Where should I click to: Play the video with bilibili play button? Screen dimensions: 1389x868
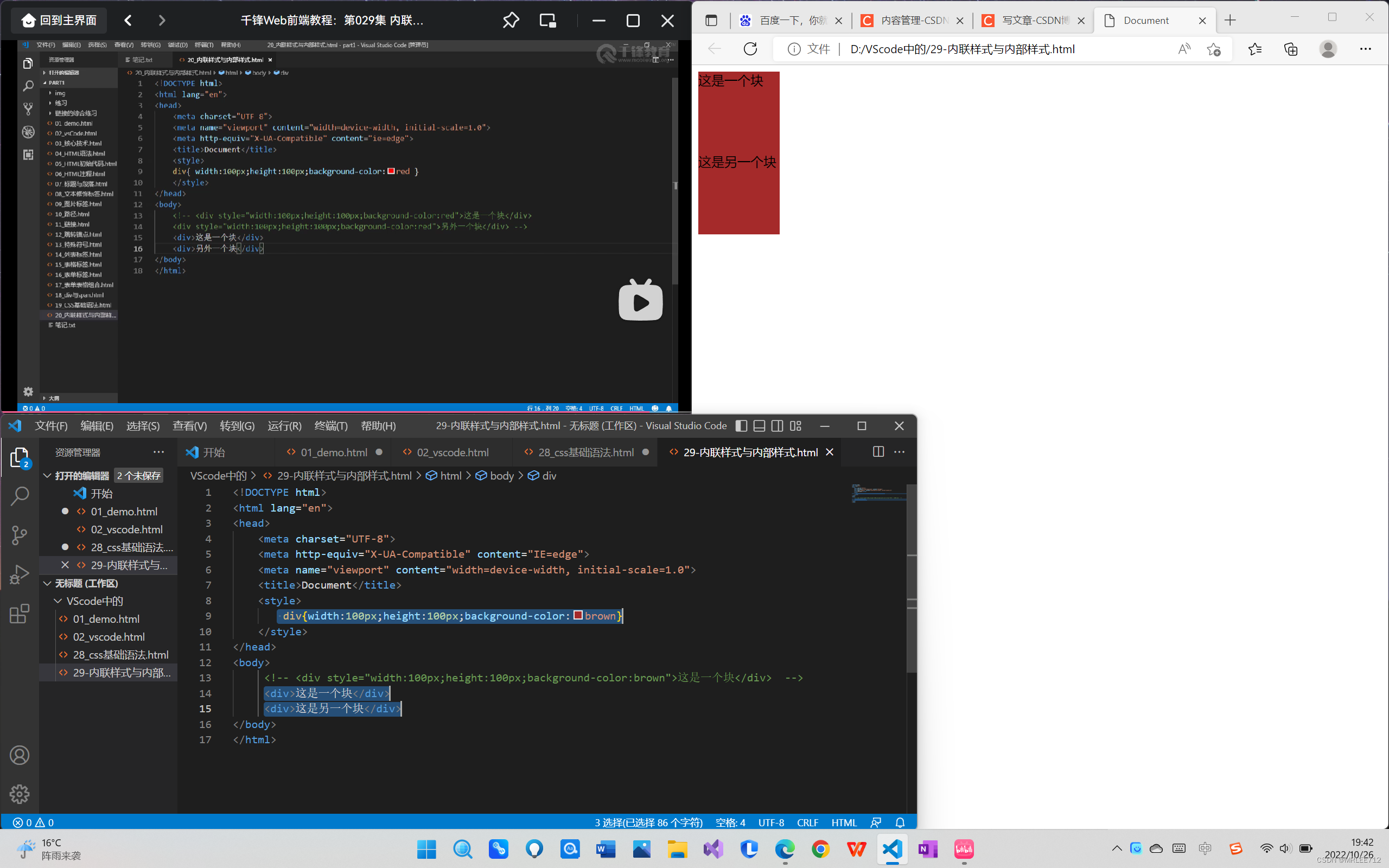point(641,299)
